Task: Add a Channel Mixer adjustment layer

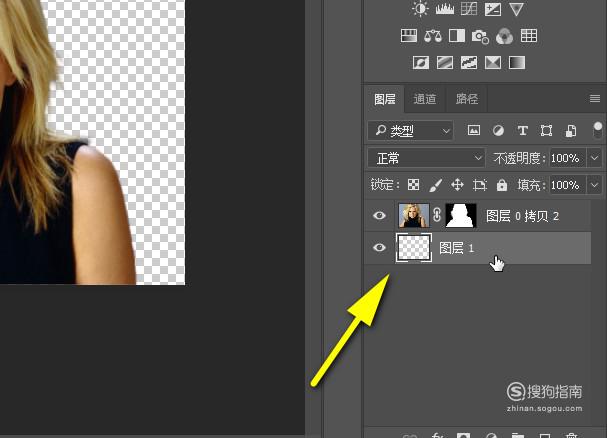Action: (x=504, y=36)
